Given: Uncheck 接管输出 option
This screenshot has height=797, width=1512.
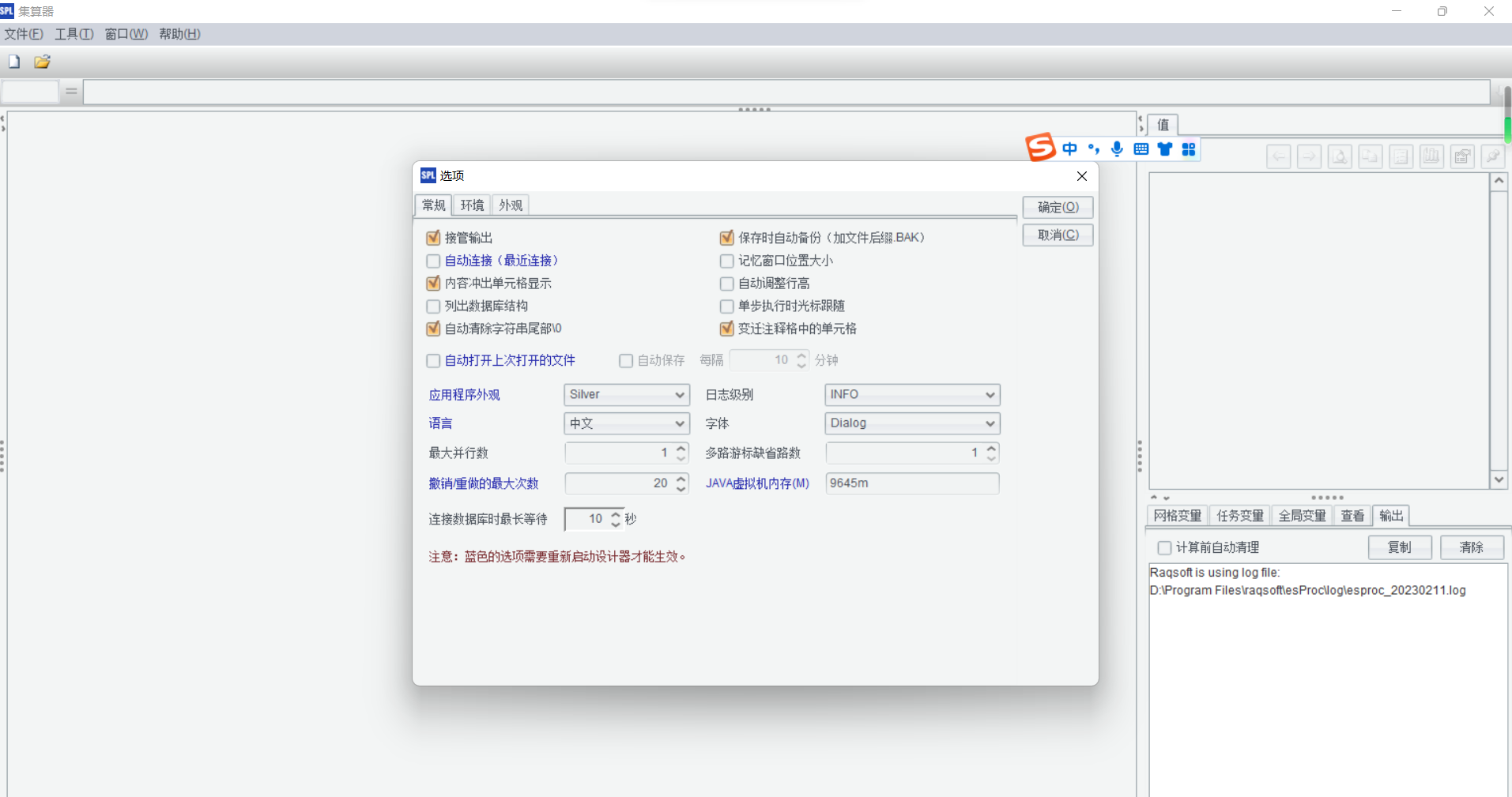Looking at the screenshot, I should (433, 238).
